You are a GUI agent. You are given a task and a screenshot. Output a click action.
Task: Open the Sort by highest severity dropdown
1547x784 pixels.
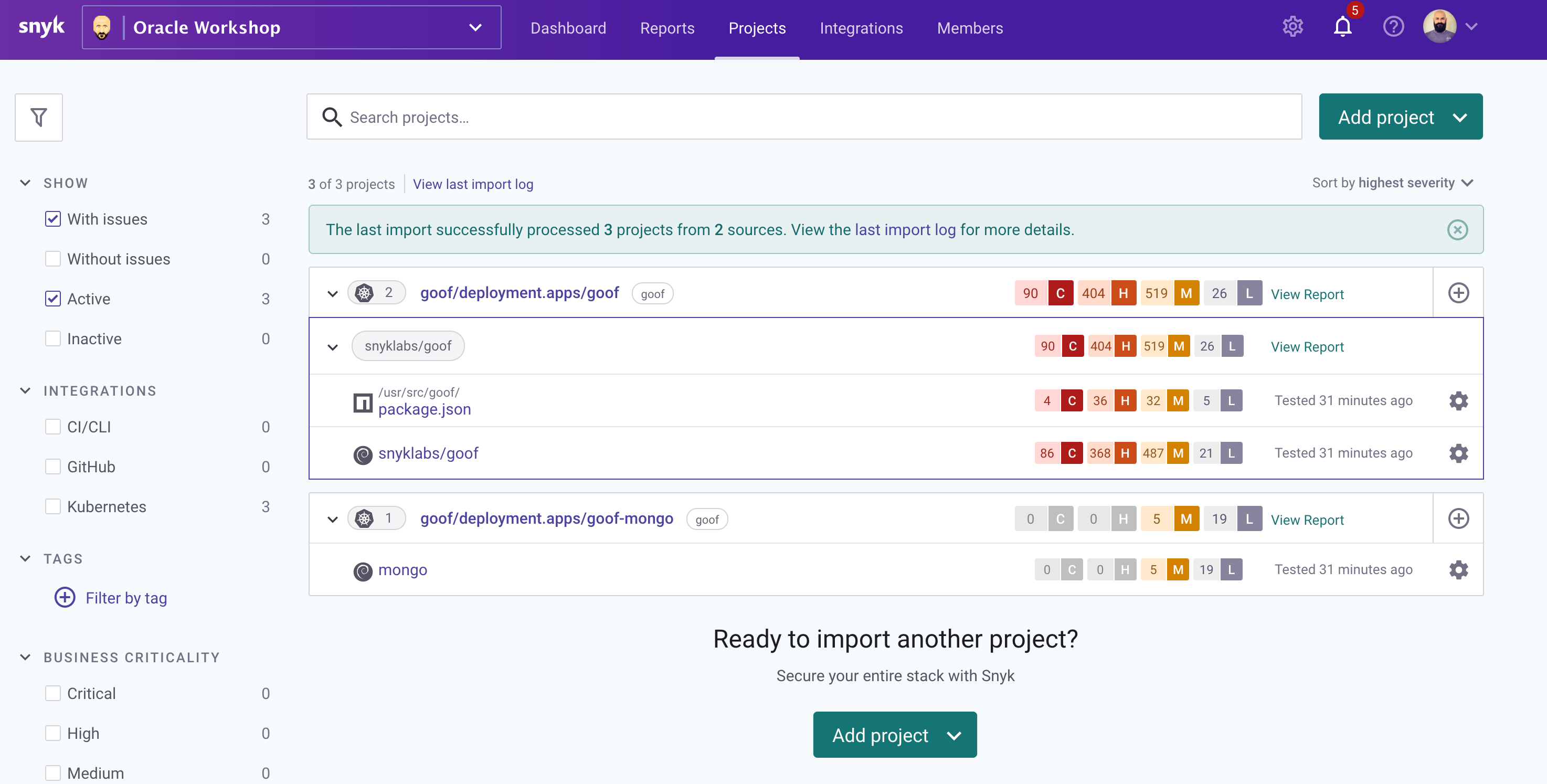pos(1392,183)
